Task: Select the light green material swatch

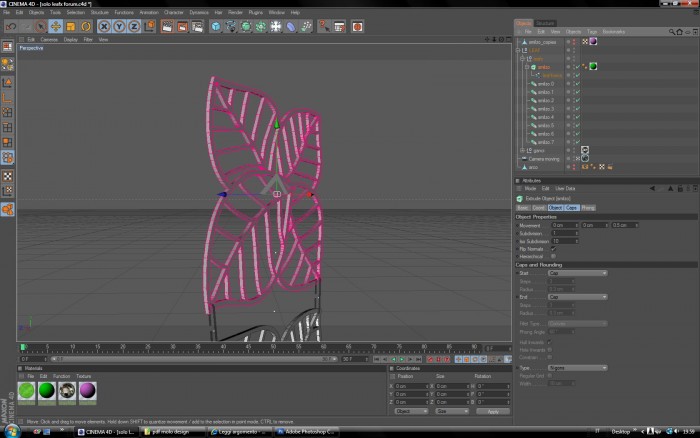Action: coord(26,391)
